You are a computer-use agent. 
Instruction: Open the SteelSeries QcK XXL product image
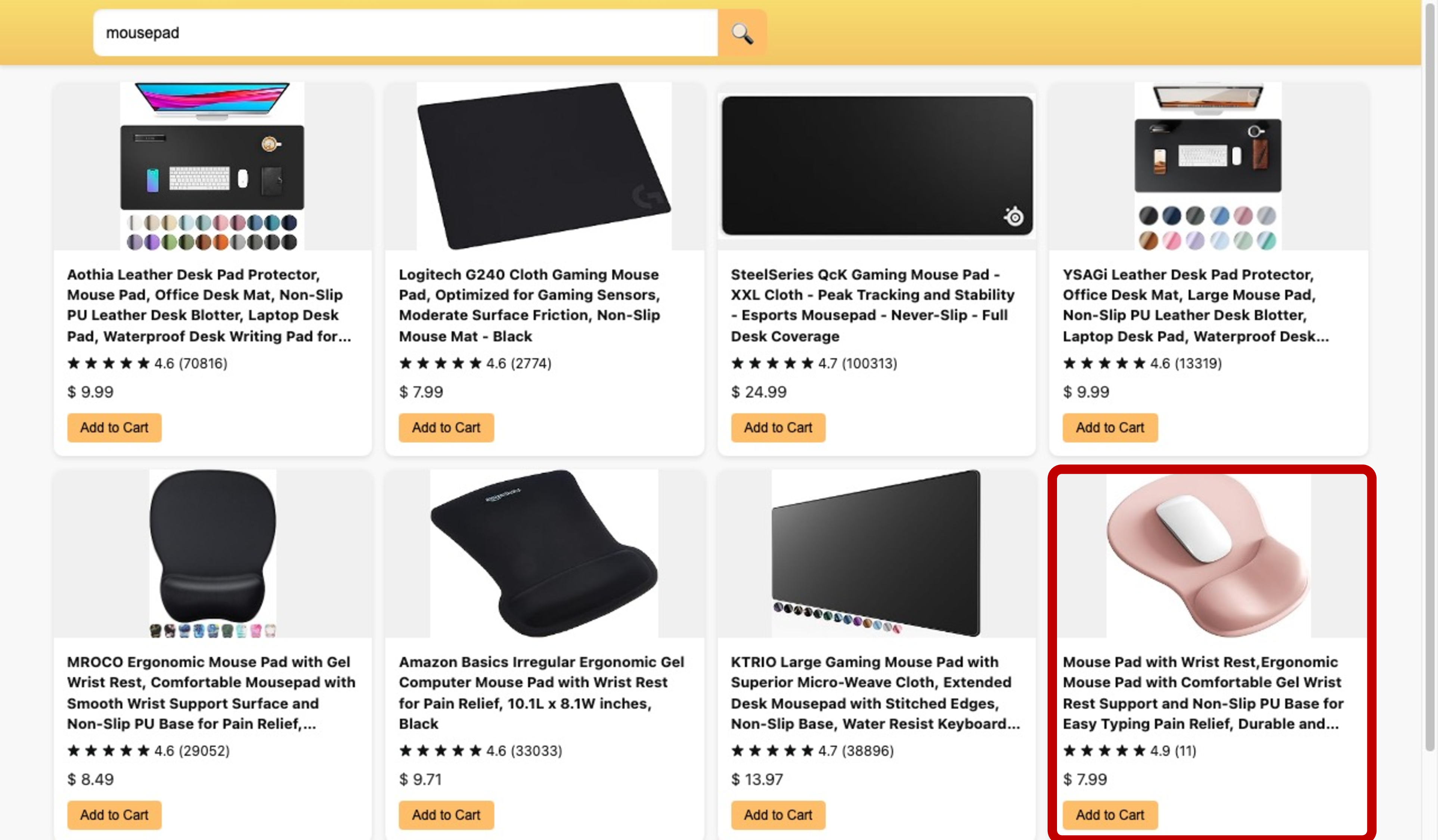tap(877, 166)
